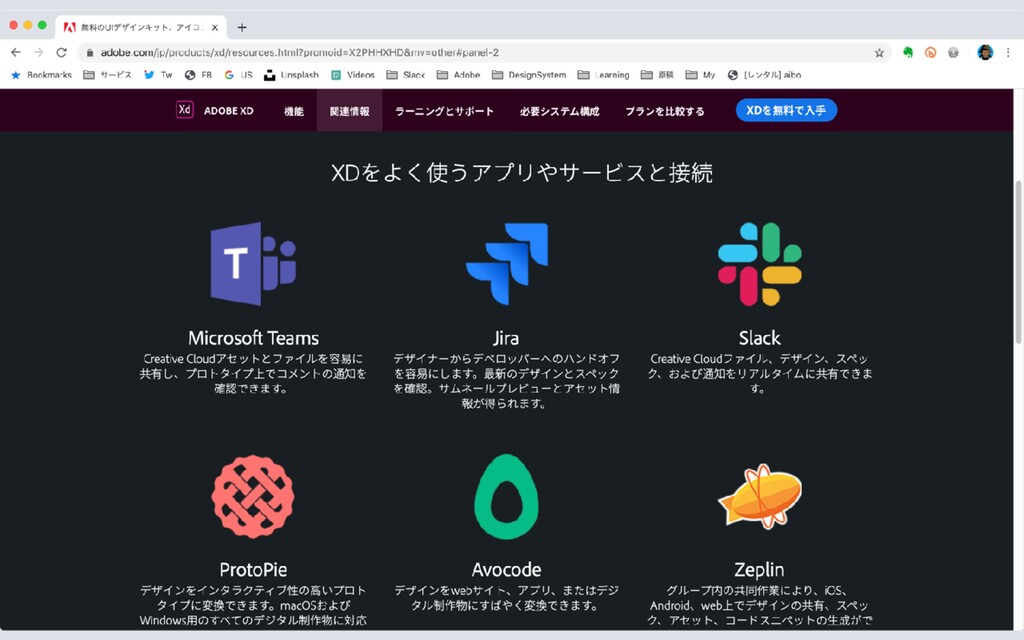This screenshot has width=1024, height=640.
Task: Click the heading XDをよく使うアプリやサービスと接続
Action: point(522,172)
